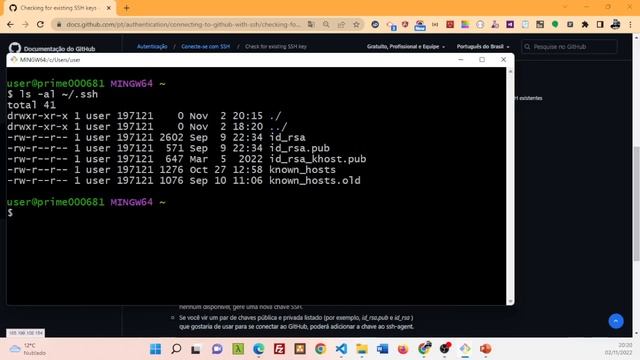Image resolution: width=640 pixels, height=360 pixels.
Task: Click the GitHub logo 'Documentação do GitHub'
Action: (x=52, y=48)
